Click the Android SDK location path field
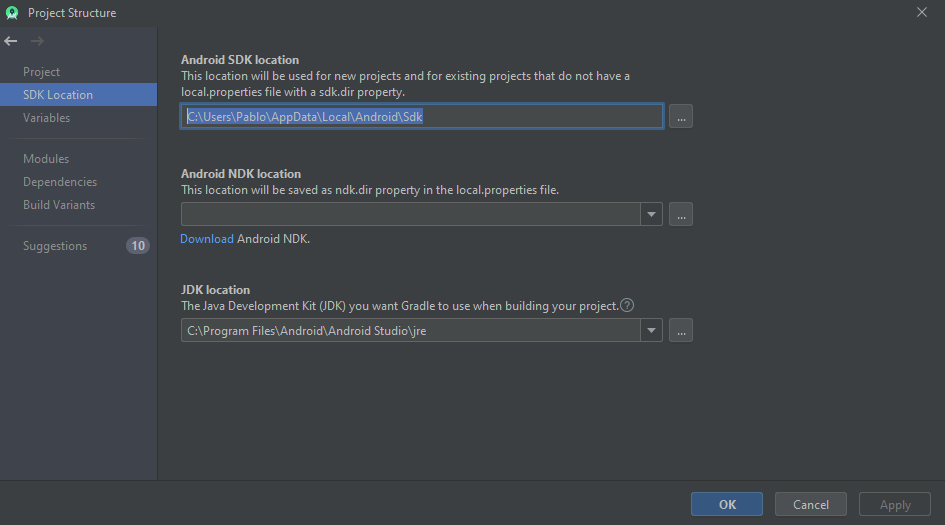 click(422, 116)
